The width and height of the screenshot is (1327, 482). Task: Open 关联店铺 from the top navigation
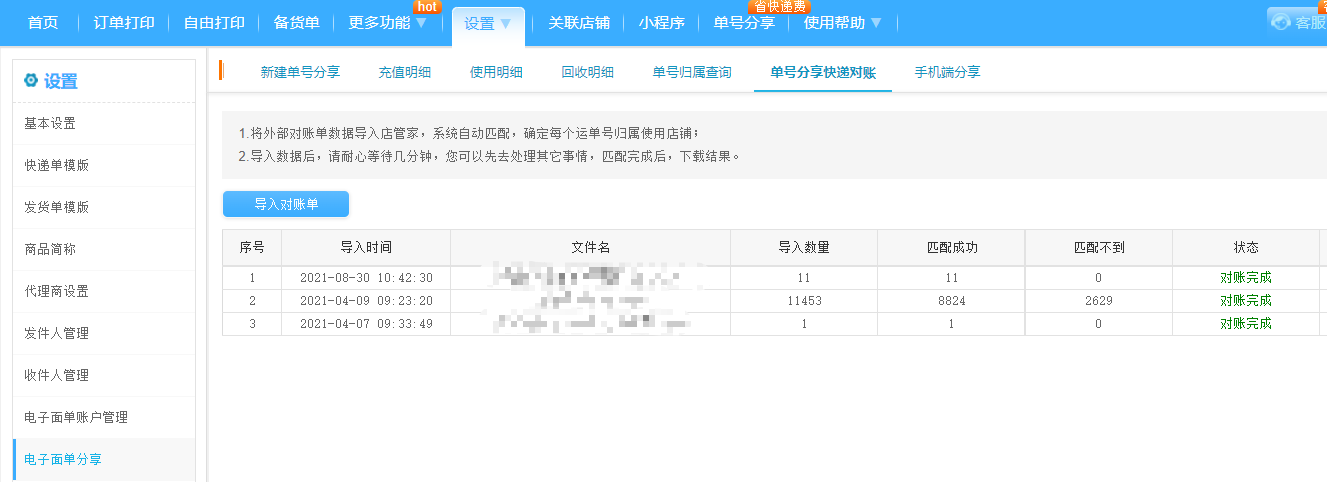click(579, 23)
